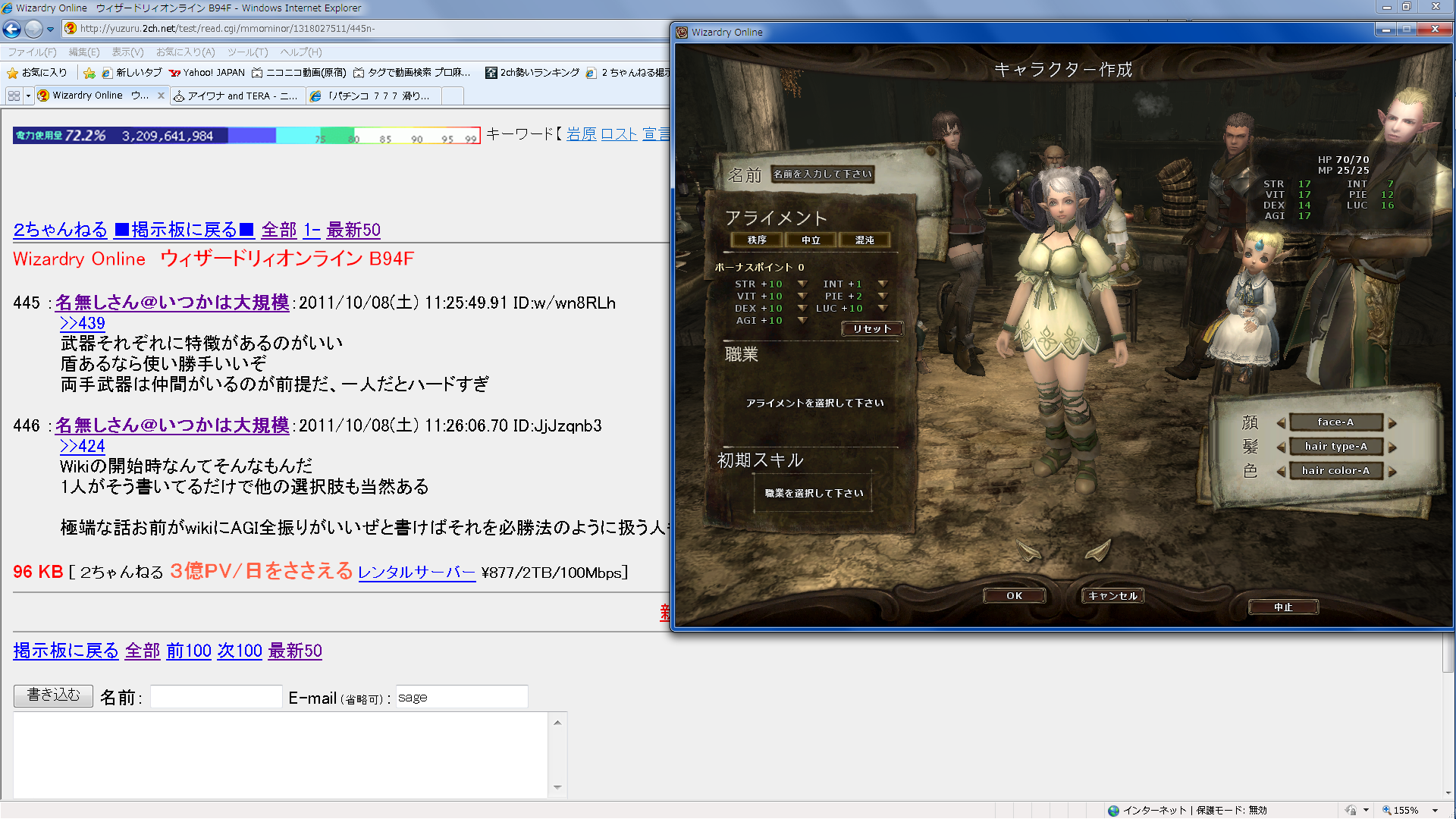Open the Yahoo! JAPAN bookmark
This screenshot has width=1456, height=819.
pos(207,73)
